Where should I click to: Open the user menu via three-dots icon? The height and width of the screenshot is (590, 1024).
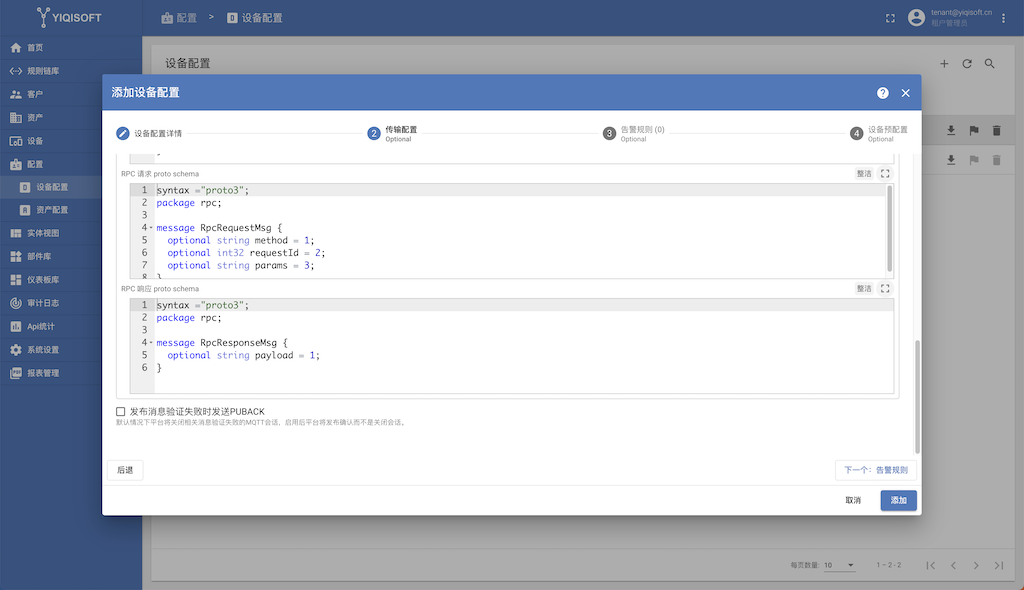1003,18
